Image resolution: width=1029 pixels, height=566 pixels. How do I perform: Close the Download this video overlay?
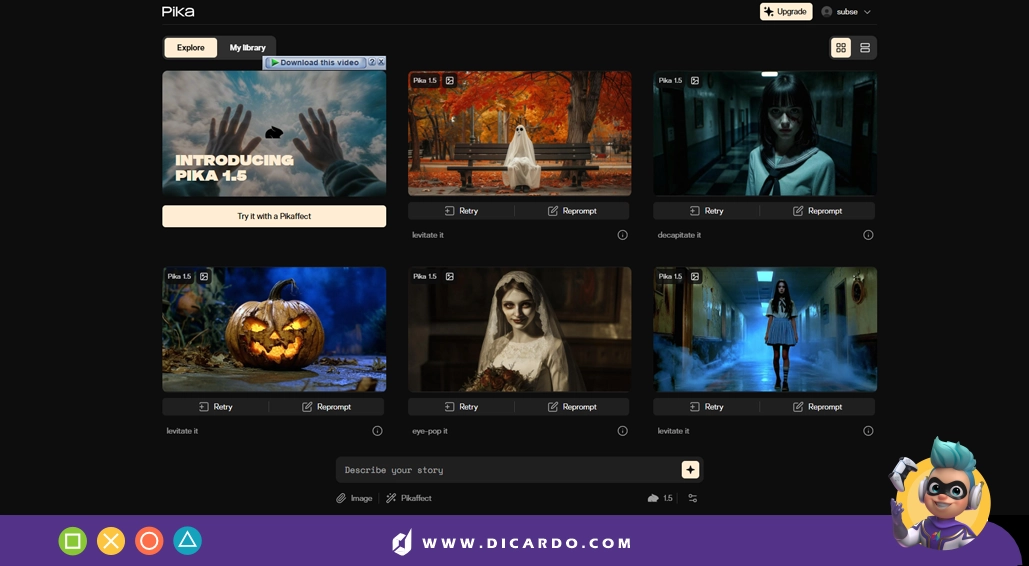point(381,62)
